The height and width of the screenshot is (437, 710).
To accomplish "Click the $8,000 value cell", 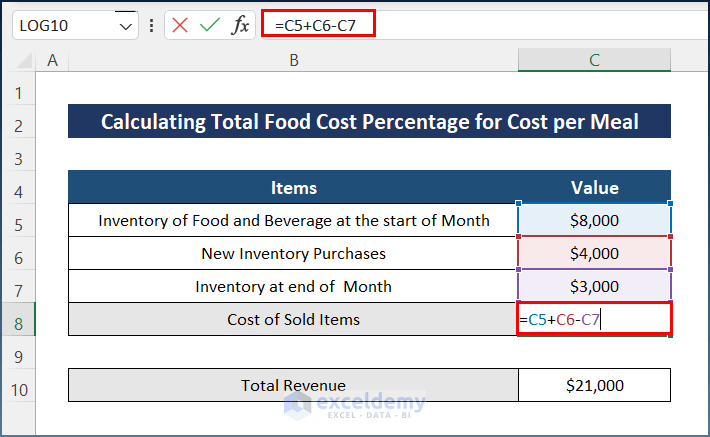I will [x=594, y=220].
